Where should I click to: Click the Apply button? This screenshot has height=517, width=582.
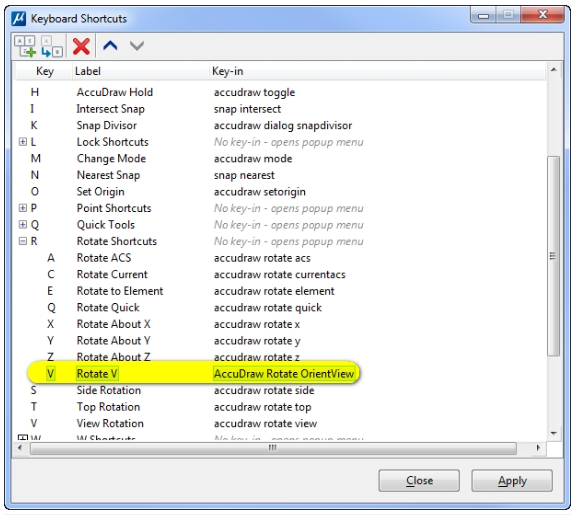(x=512, y=481)
